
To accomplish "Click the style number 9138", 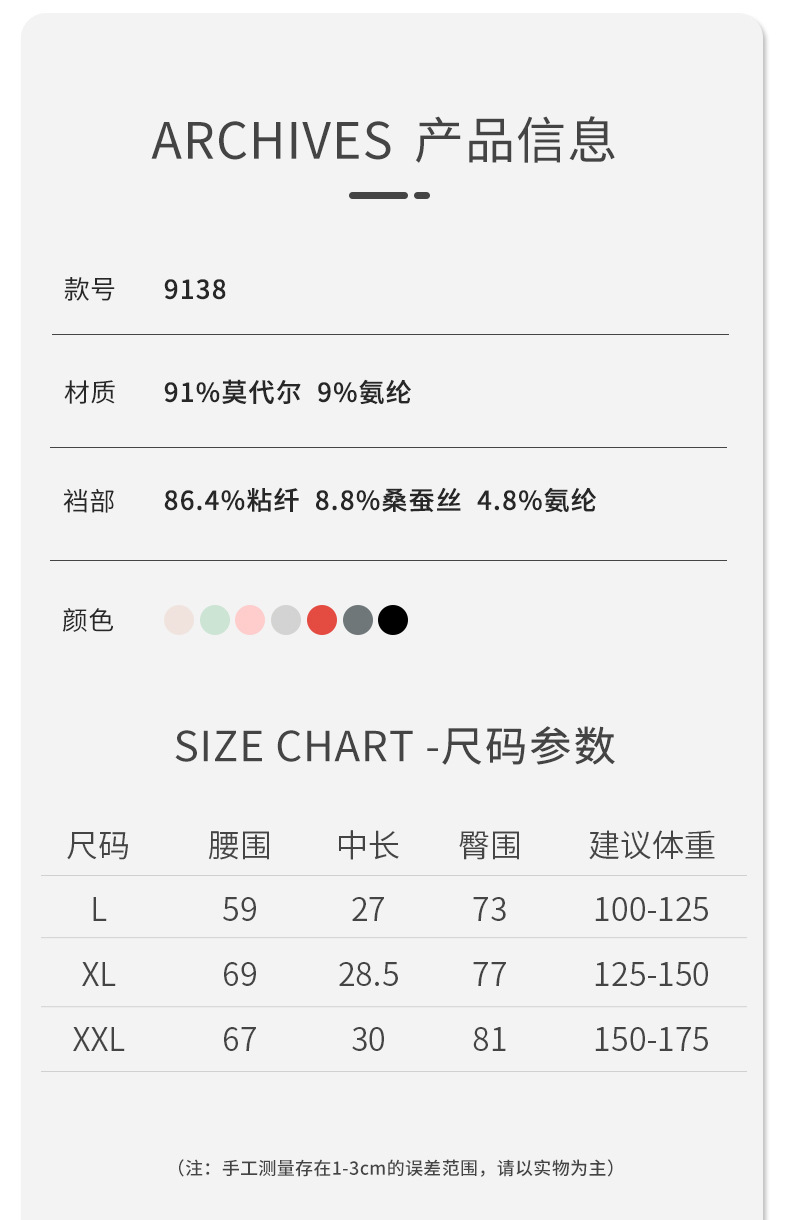I will 195,290.
